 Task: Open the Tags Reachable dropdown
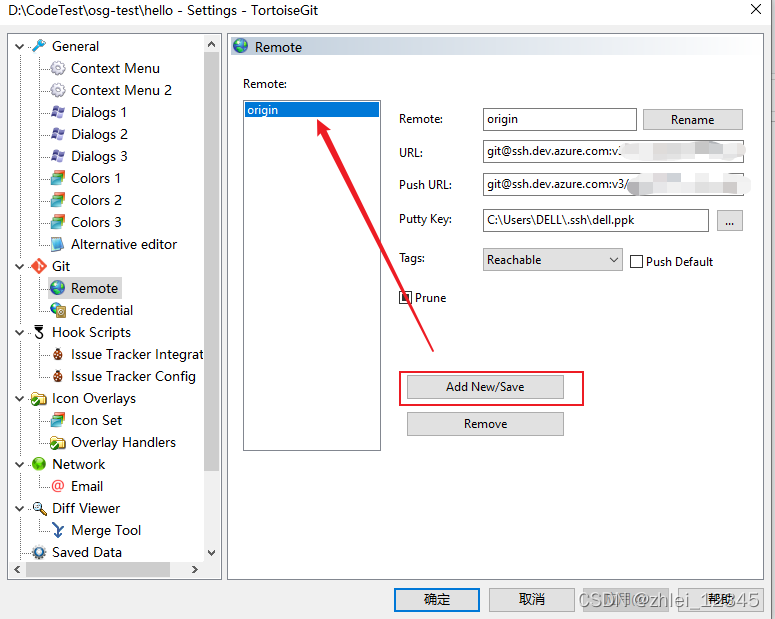(553, 260)
